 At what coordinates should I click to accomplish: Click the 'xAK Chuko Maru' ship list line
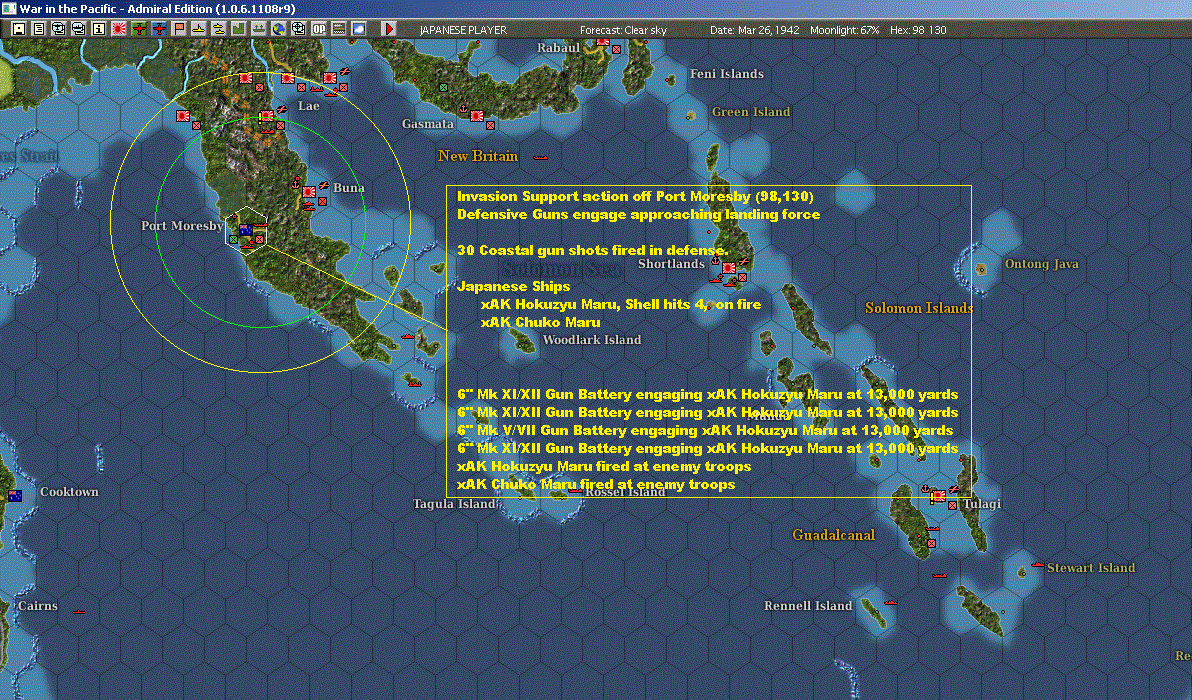(541, 322)
